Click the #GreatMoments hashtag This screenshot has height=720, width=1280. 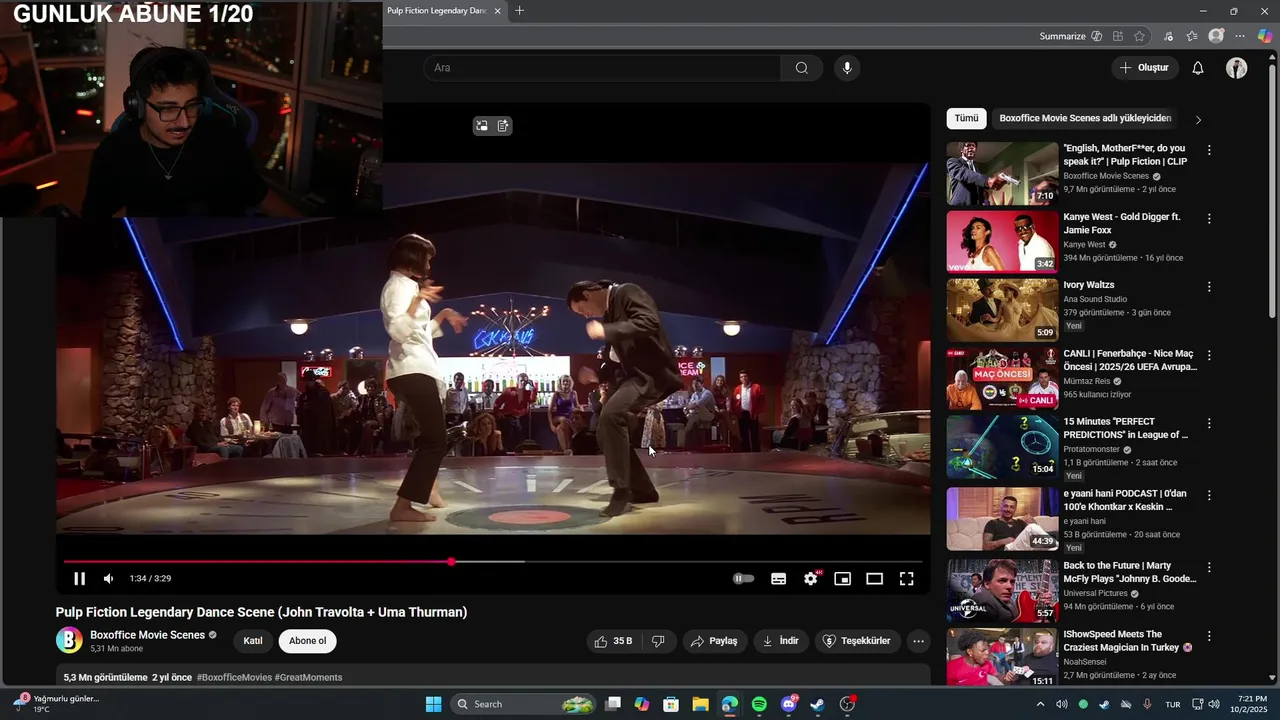[309, 677]
